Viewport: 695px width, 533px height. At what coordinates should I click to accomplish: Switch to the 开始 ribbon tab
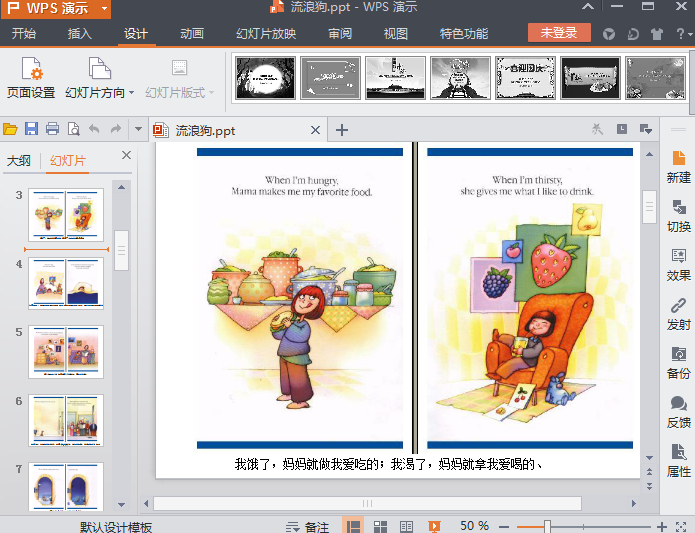(x=24, y=34)
